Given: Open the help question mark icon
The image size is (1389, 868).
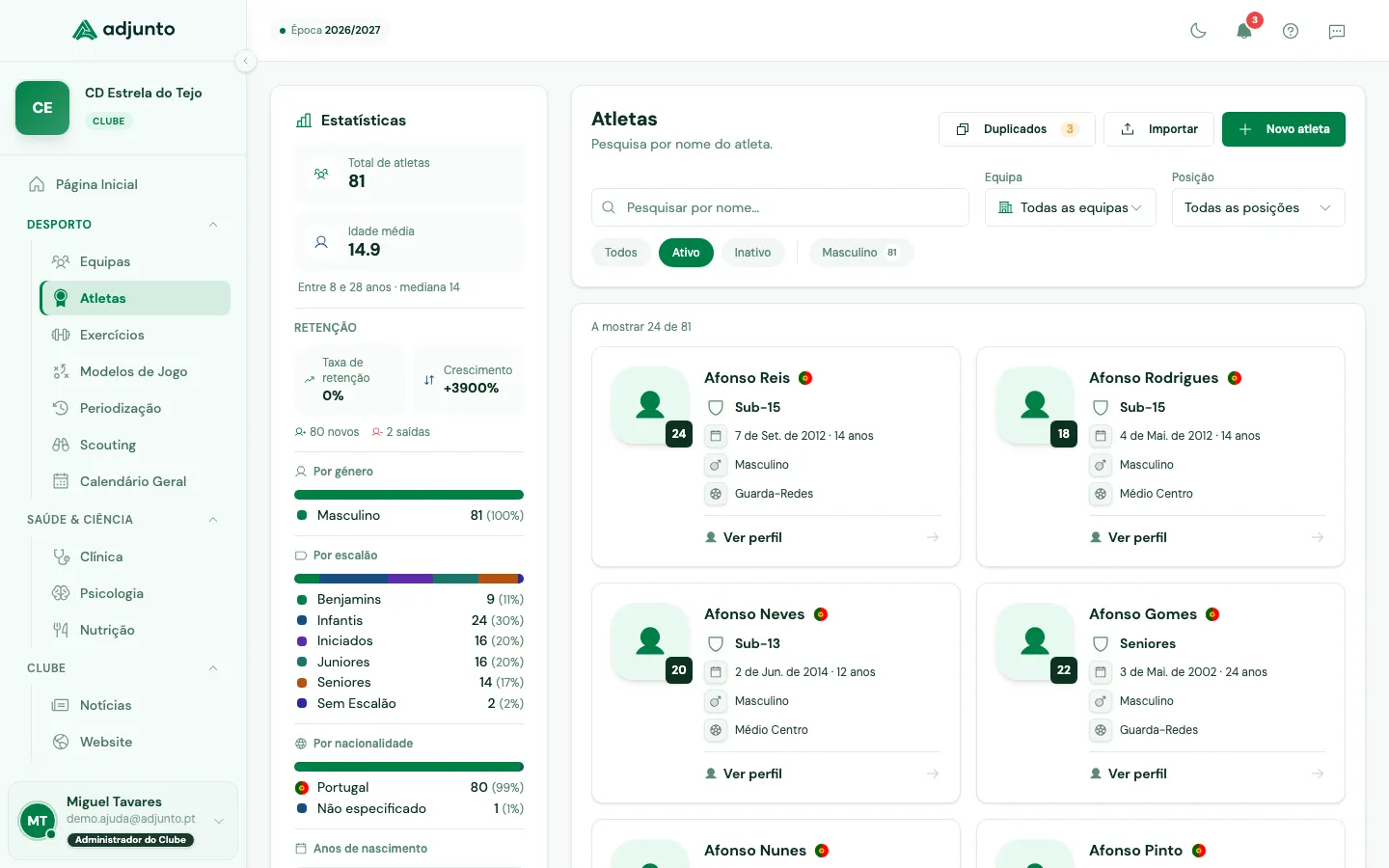Looking at the screenshot, I should [1291, 31].
